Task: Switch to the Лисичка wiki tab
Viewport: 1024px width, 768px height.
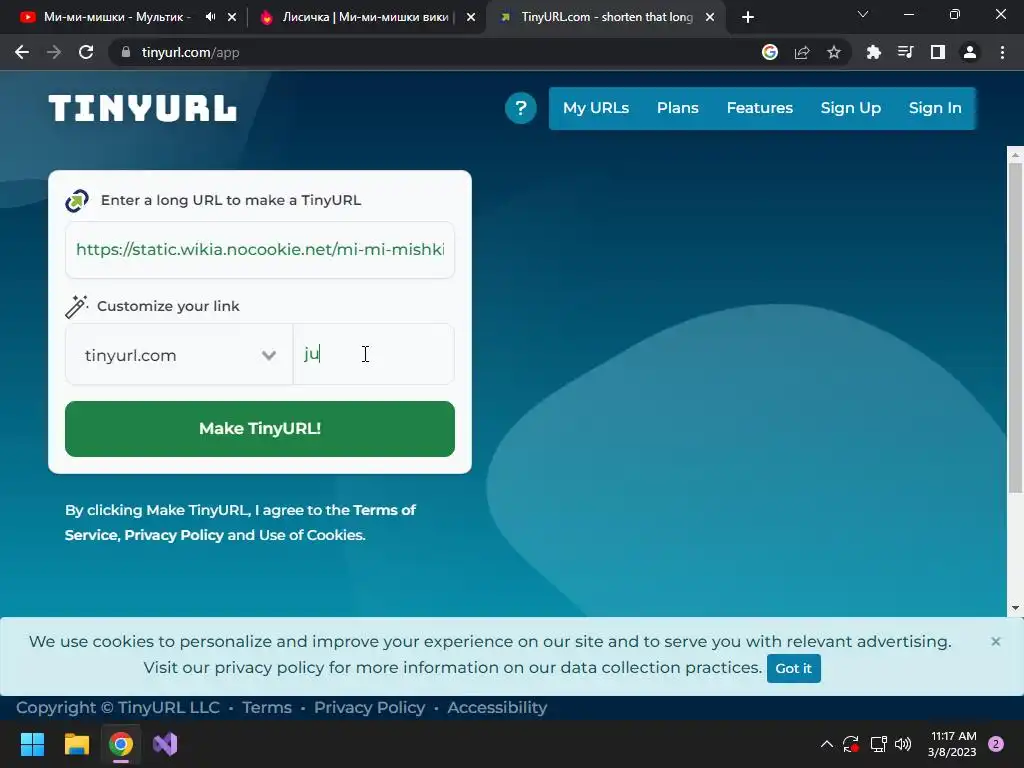Action: (366, 17)
